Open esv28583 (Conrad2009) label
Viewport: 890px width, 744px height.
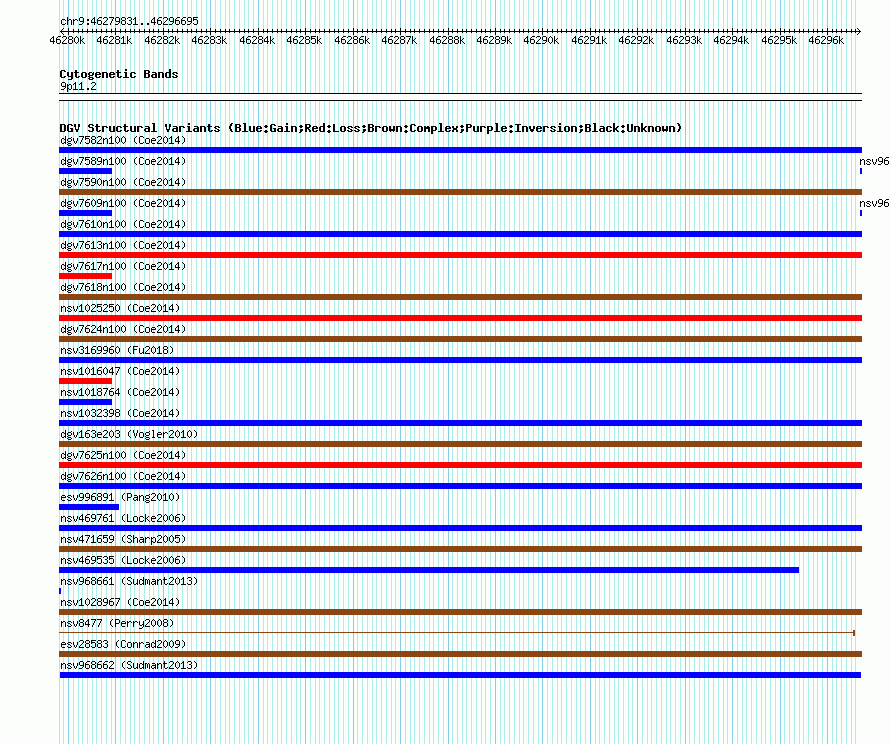[x=123, y=644]
